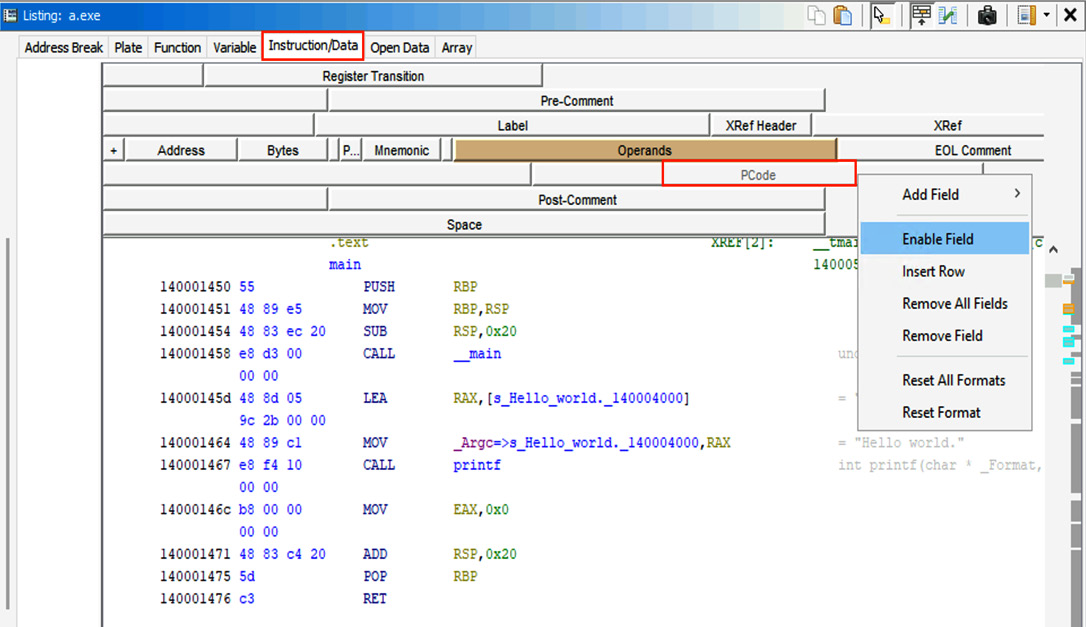Click the orange marker in the margin bar
The width and height of the screenshot is (1086, 627).
coord(1068,308)
